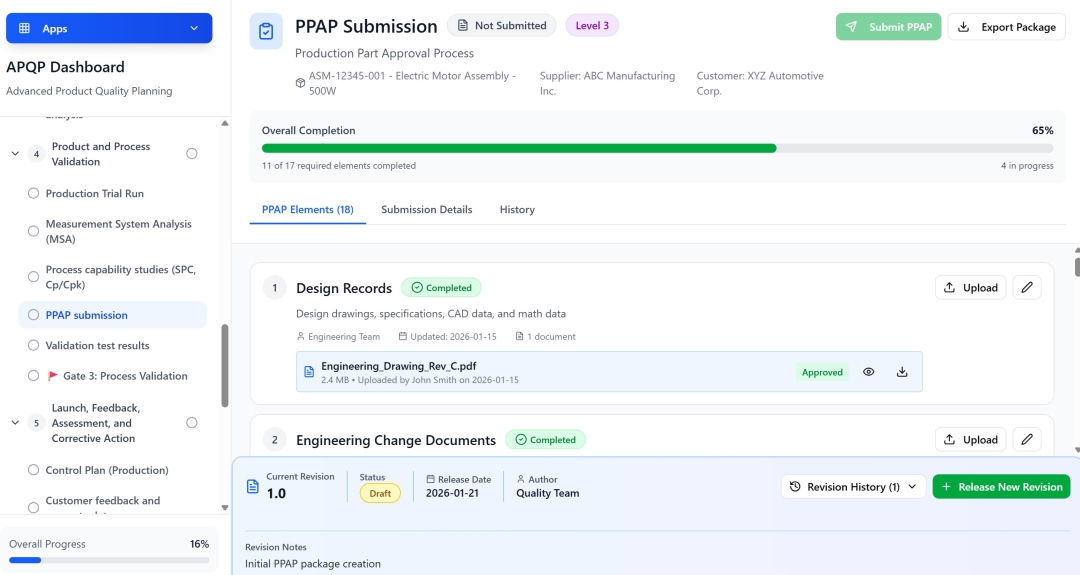Click the section number 5 badge
1080x575 pixels.
click(x=37, y=423)
